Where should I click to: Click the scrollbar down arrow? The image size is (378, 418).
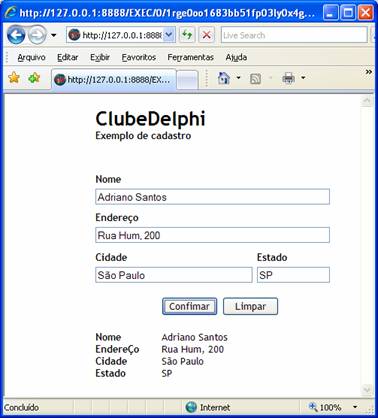367,389
